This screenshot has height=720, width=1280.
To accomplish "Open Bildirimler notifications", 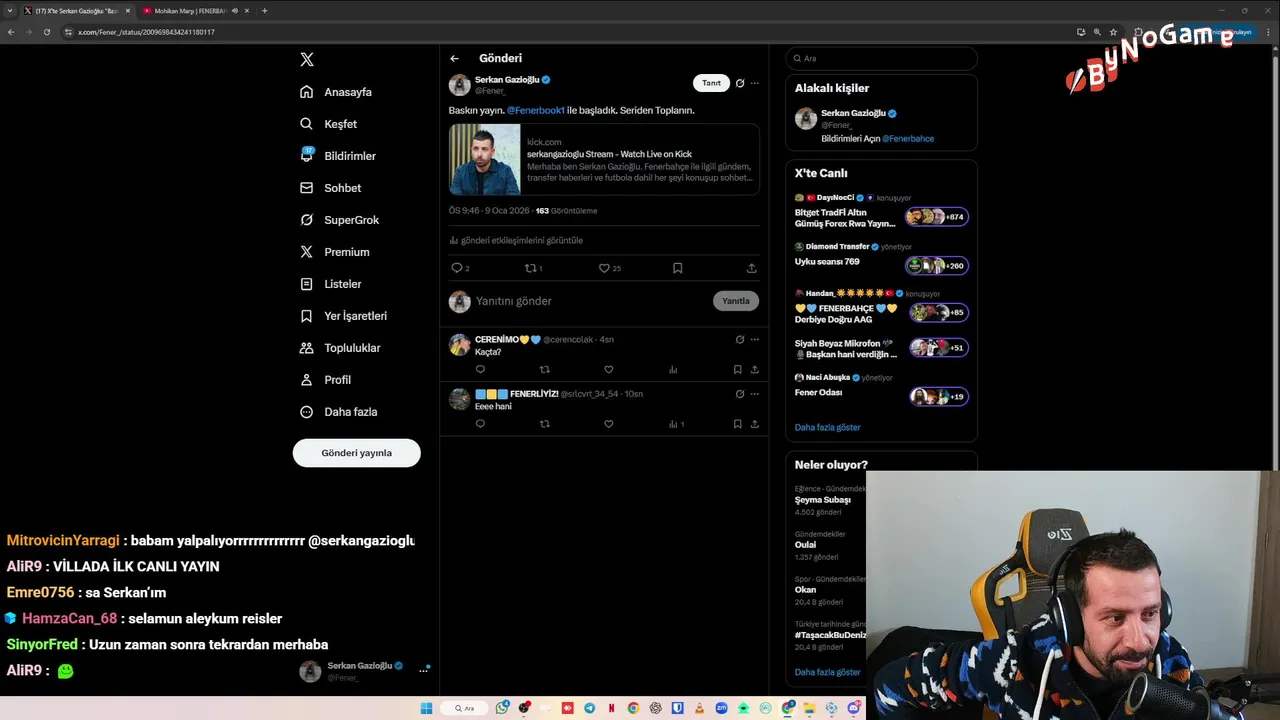I will (338, 156).
